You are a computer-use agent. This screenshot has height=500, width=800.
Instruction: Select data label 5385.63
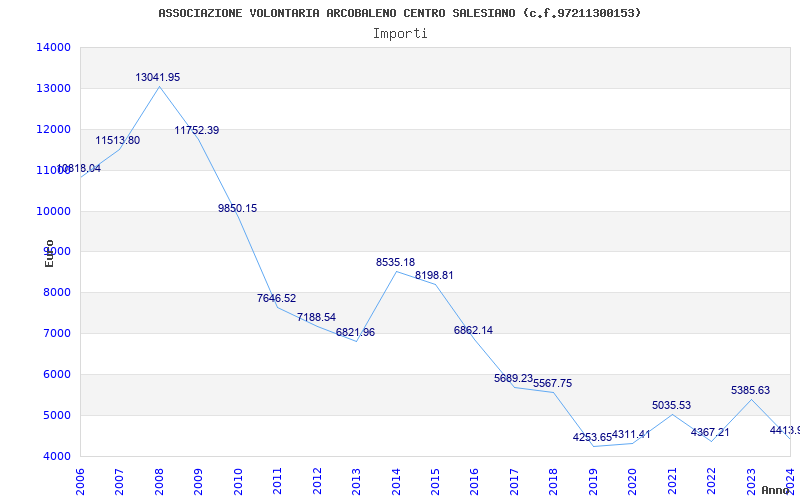(x=751, y=390)
